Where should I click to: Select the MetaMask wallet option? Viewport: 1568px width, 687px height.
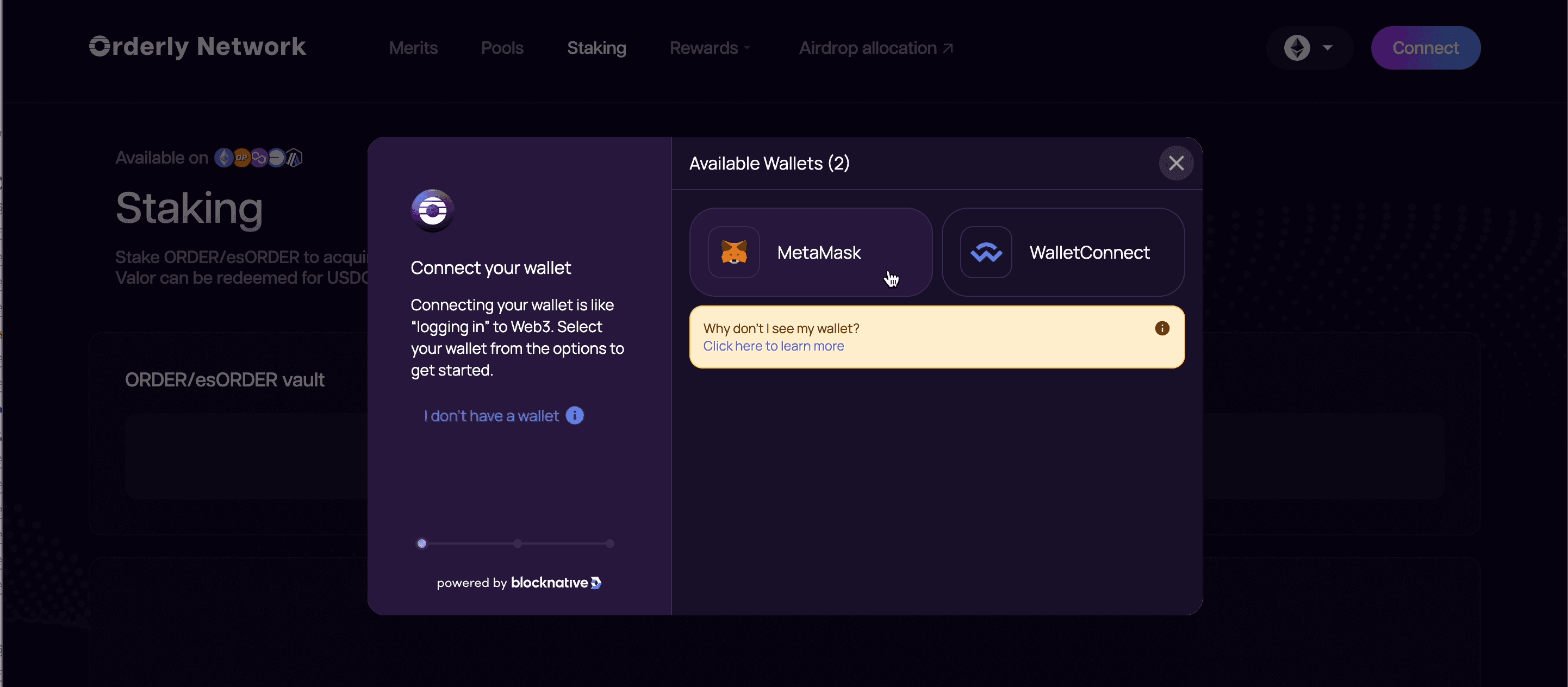point(811,253)
